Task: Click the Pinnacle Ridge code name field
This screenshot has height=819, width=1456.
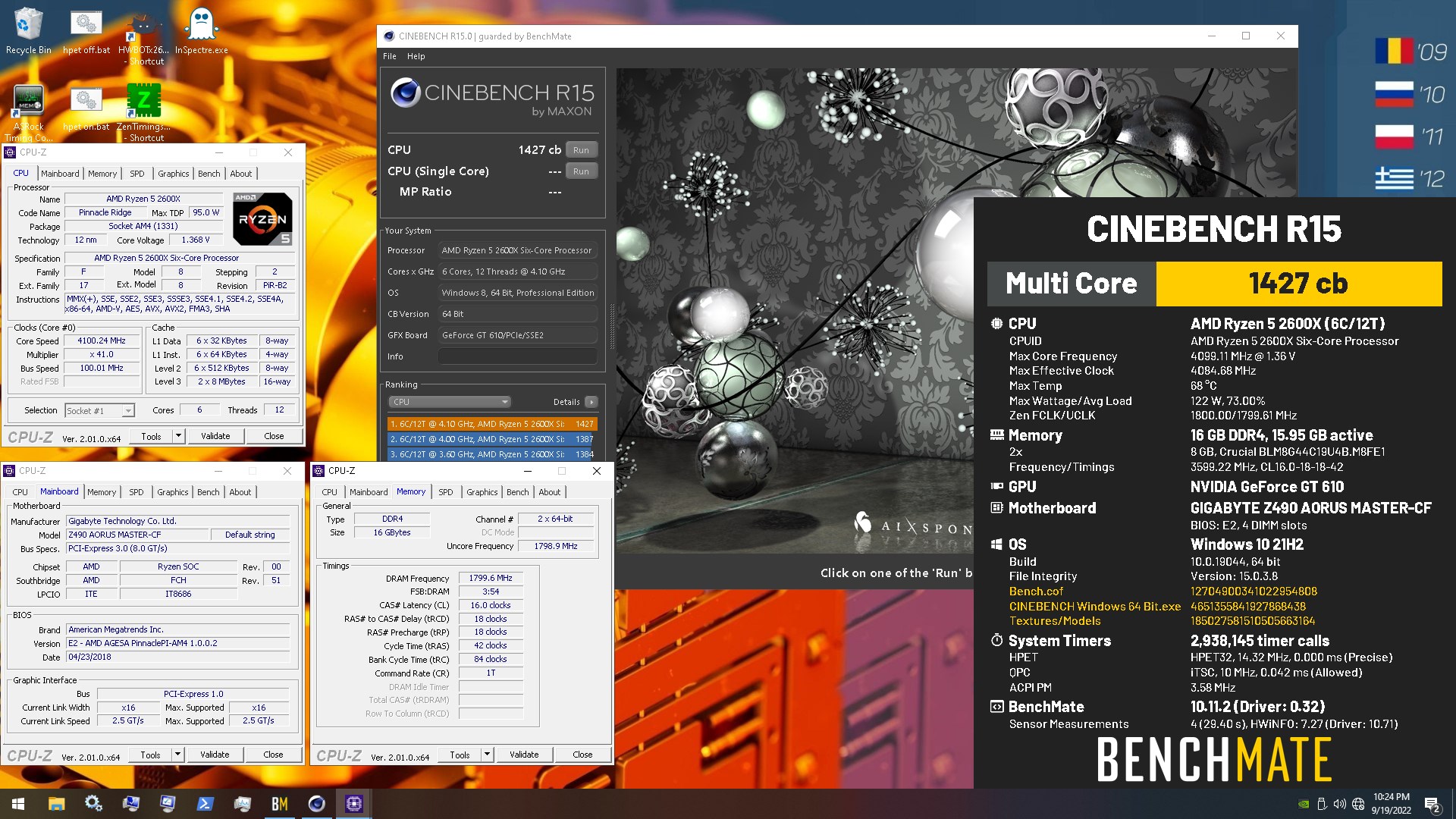Action: coord(105,212)
